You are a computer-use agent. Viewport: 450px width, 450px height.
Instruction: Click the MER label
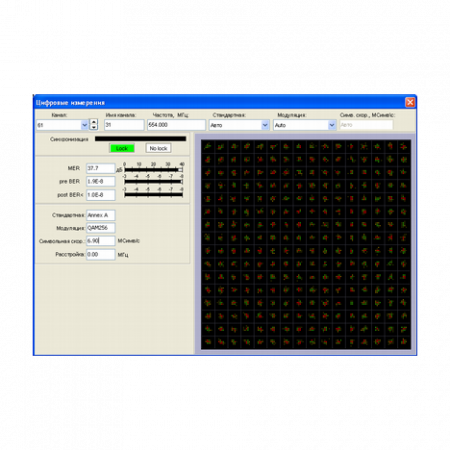click(74, 168)
